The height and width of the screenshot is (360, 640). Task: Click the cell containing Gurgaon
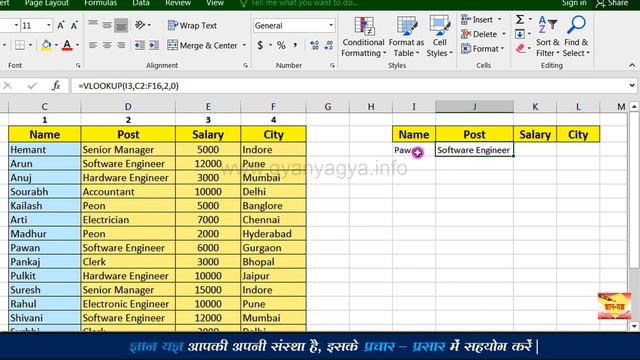click(x=273, y=248)
